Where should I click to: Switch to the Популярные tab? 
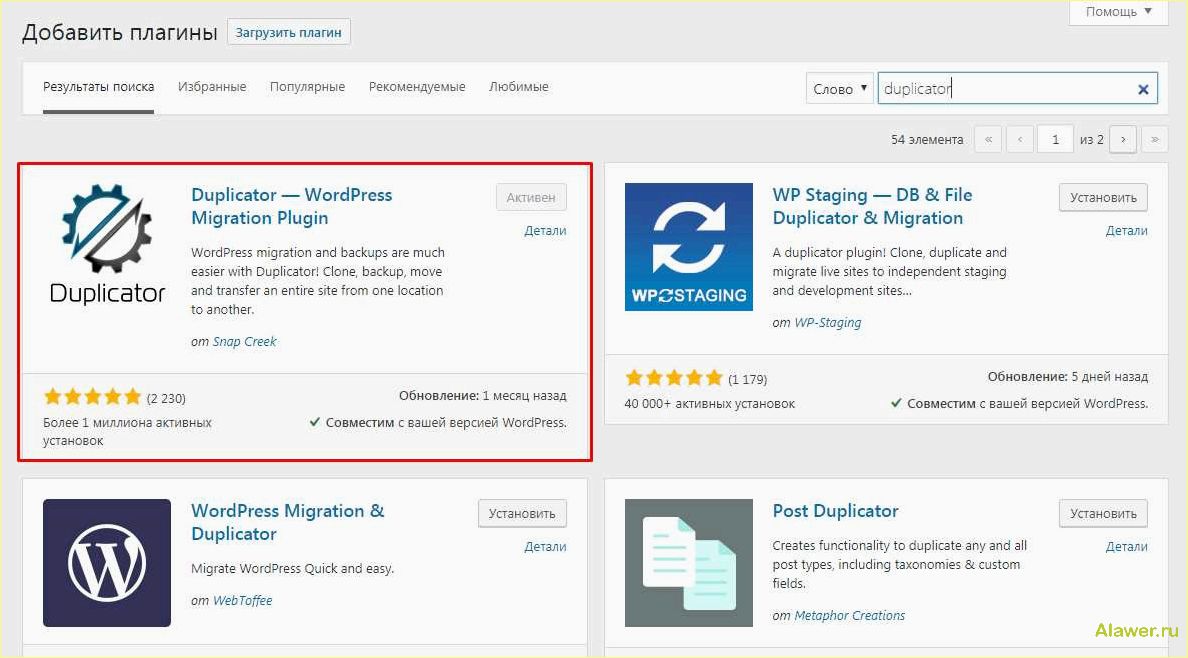click(308, 87)
